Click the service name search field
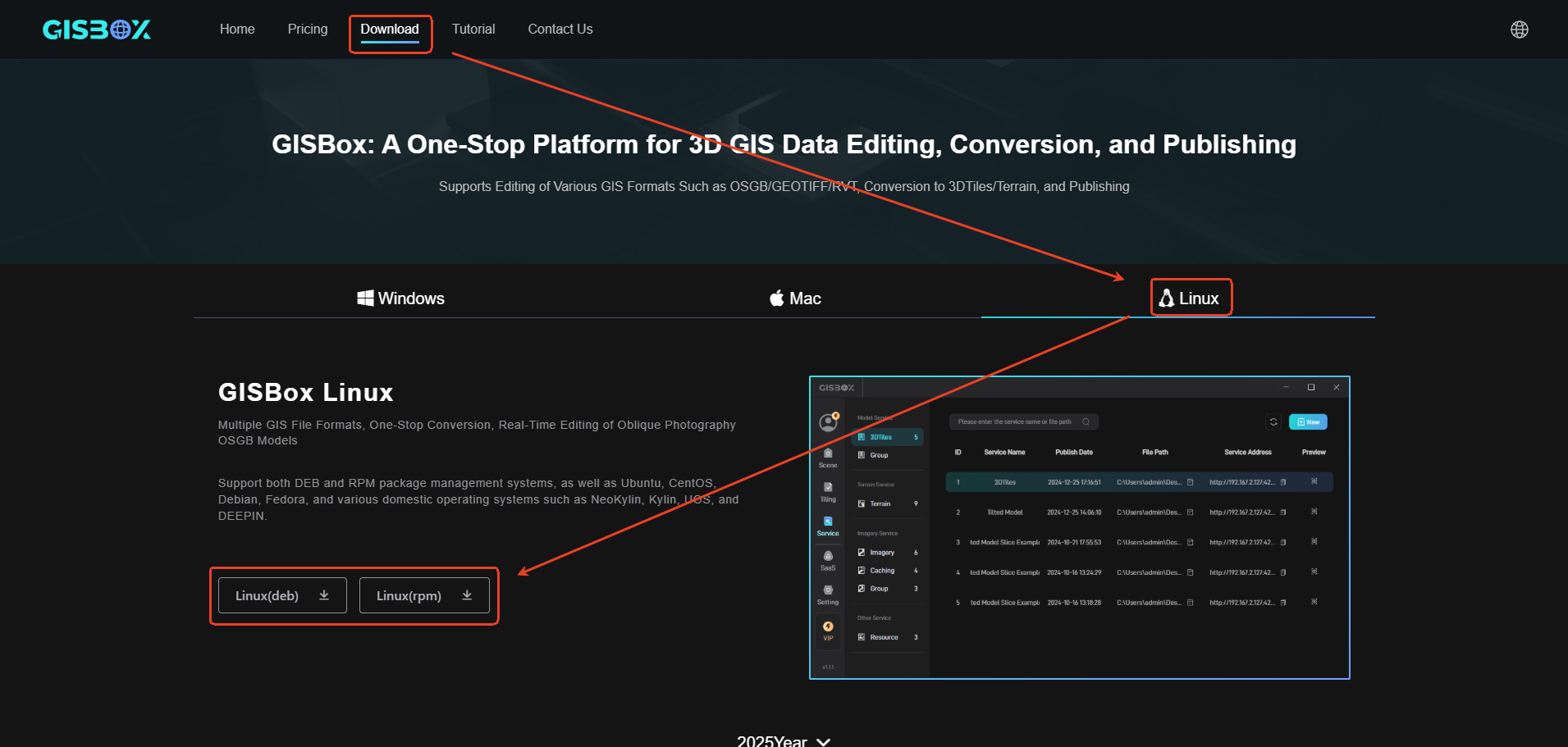 [x=1016, y=422]
